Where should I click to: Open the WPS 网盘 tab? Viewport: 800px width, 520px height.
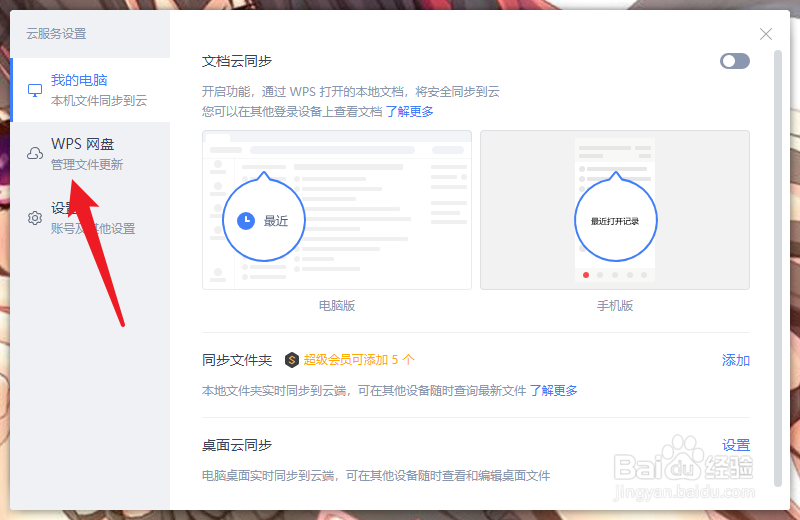coord(90,154)
